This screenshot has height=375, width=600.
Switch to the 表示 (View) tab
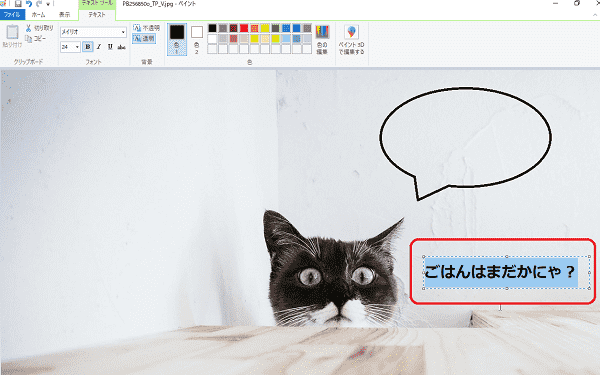tap(64, 15)
